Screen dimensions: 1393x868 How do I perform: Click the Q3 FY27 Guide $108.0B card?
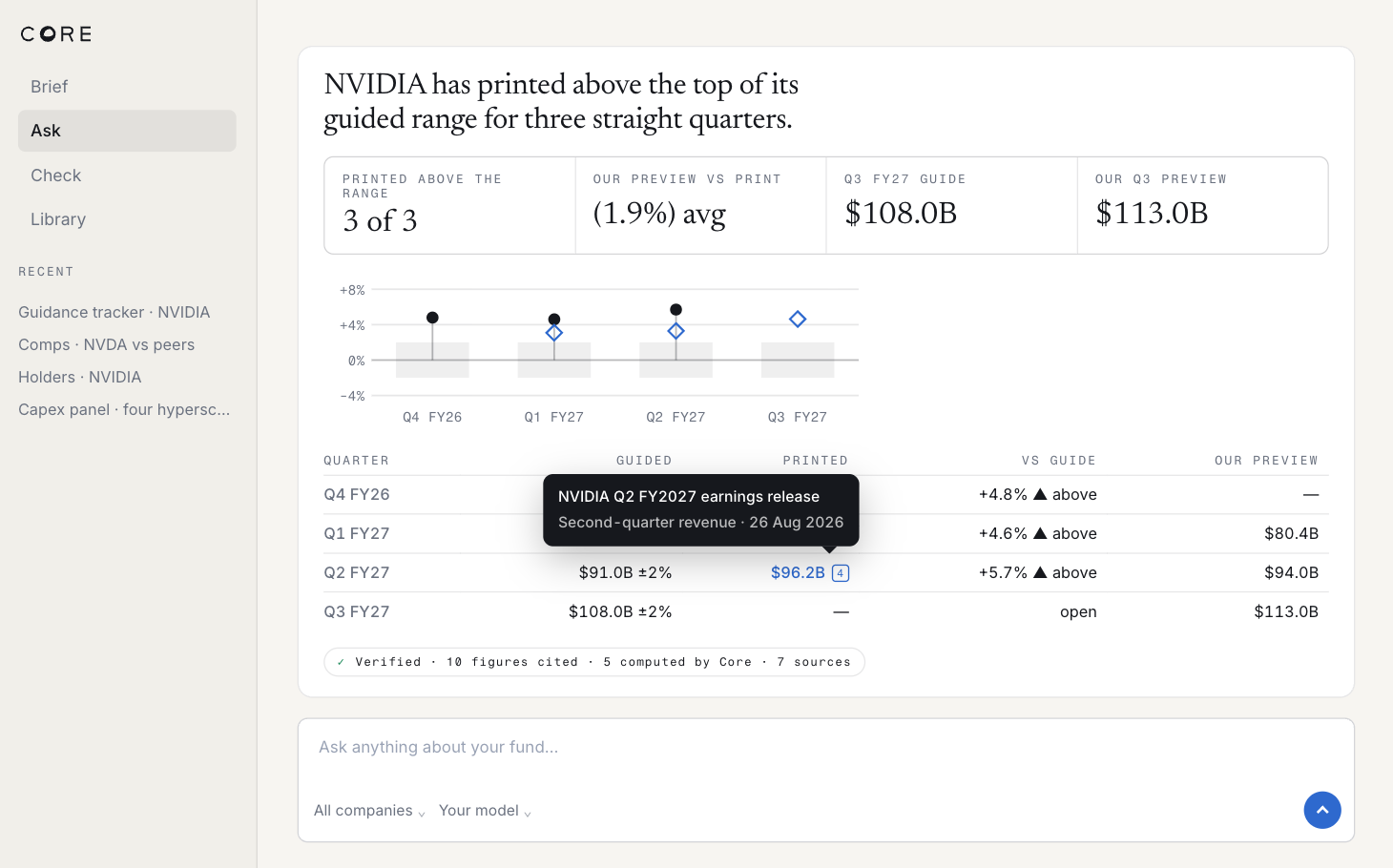(952, 206)
